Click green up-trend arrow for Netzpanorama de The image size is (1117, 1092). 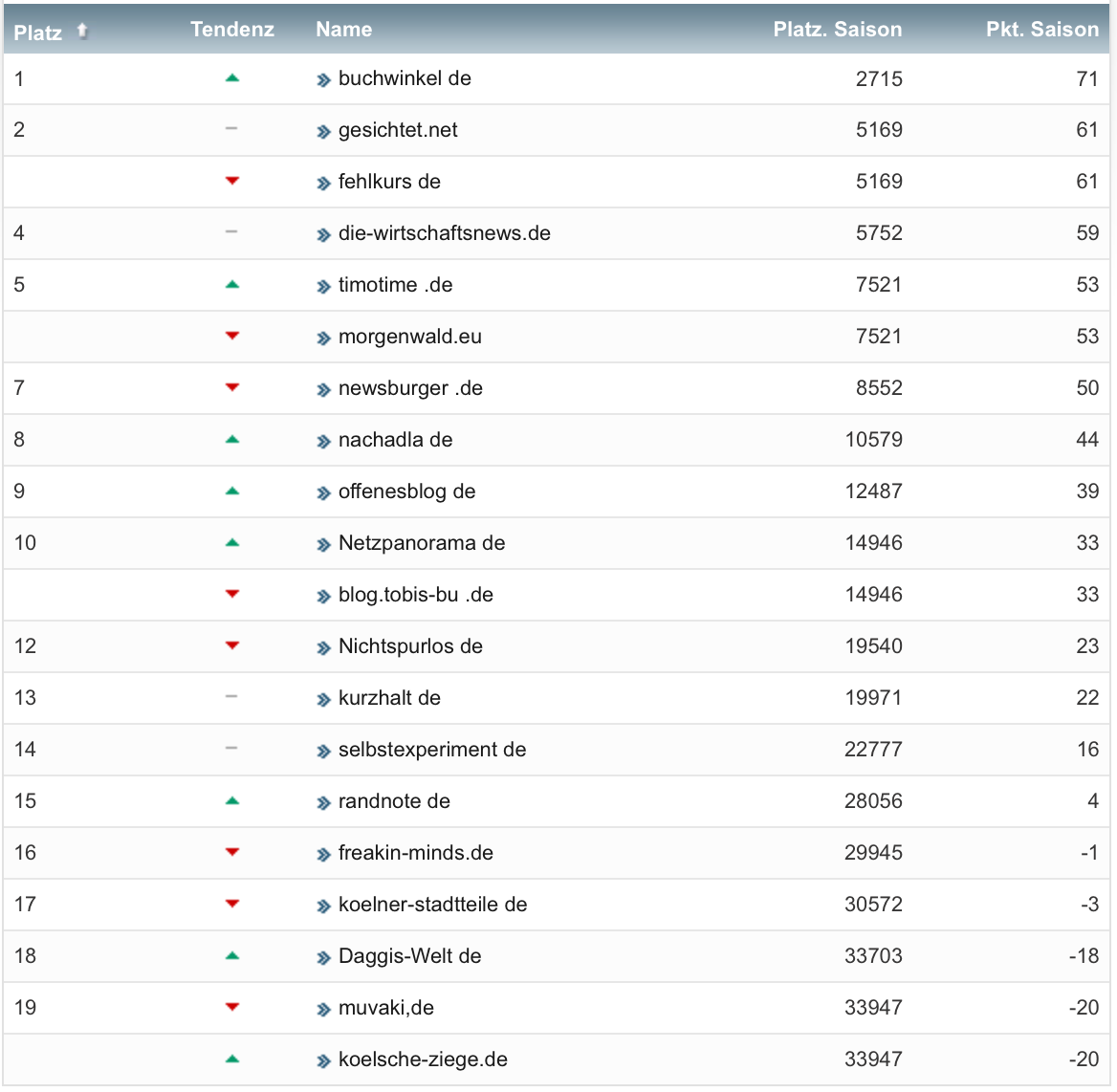[232, 543]
